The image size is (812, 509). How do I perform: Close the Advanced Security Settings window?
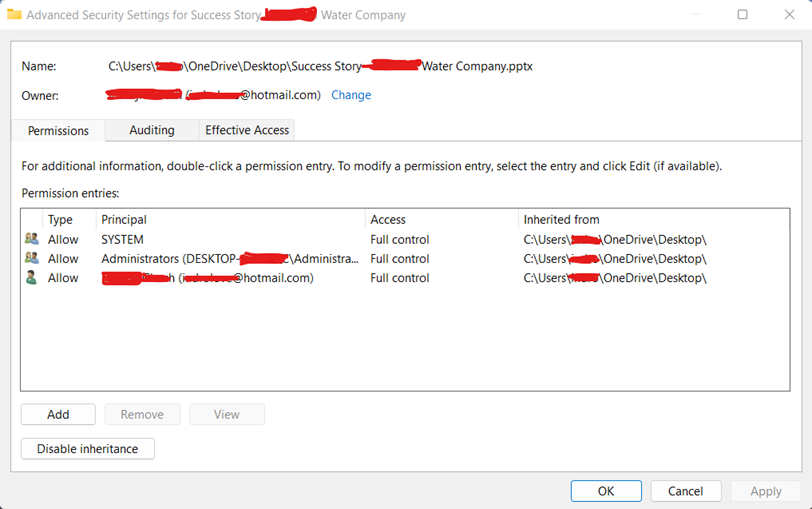tap(788, 15)
